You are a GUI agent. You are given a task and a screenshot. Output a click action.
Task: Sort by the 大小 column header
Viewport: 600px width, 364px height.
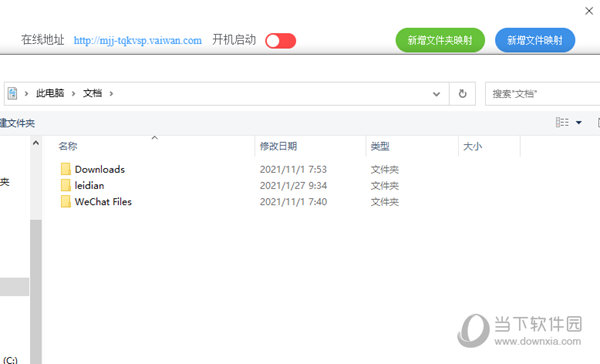pyautogui.click(x=473, y=146)
